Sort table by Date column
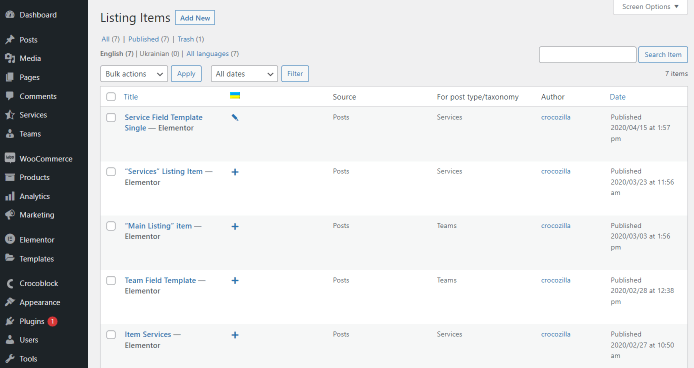Image resolution: width=694 pixels, height=368 pixels. (617, 97)
